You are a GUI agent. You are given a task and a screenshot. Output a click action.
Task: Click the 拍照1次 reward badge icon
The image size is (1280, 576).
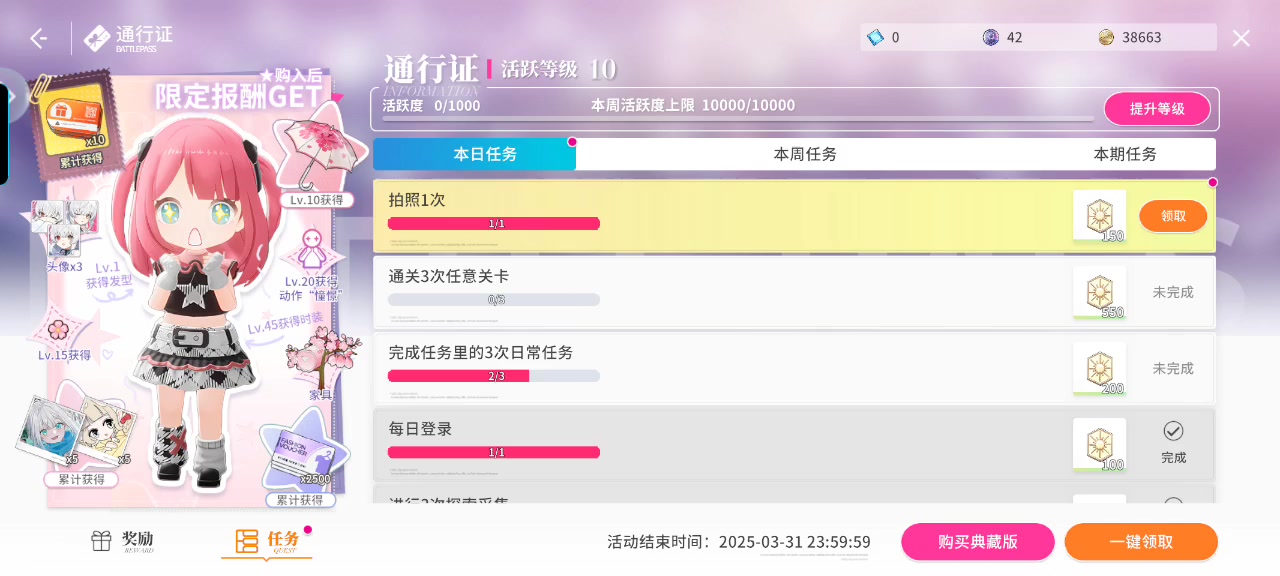(x=1099, y=215)
